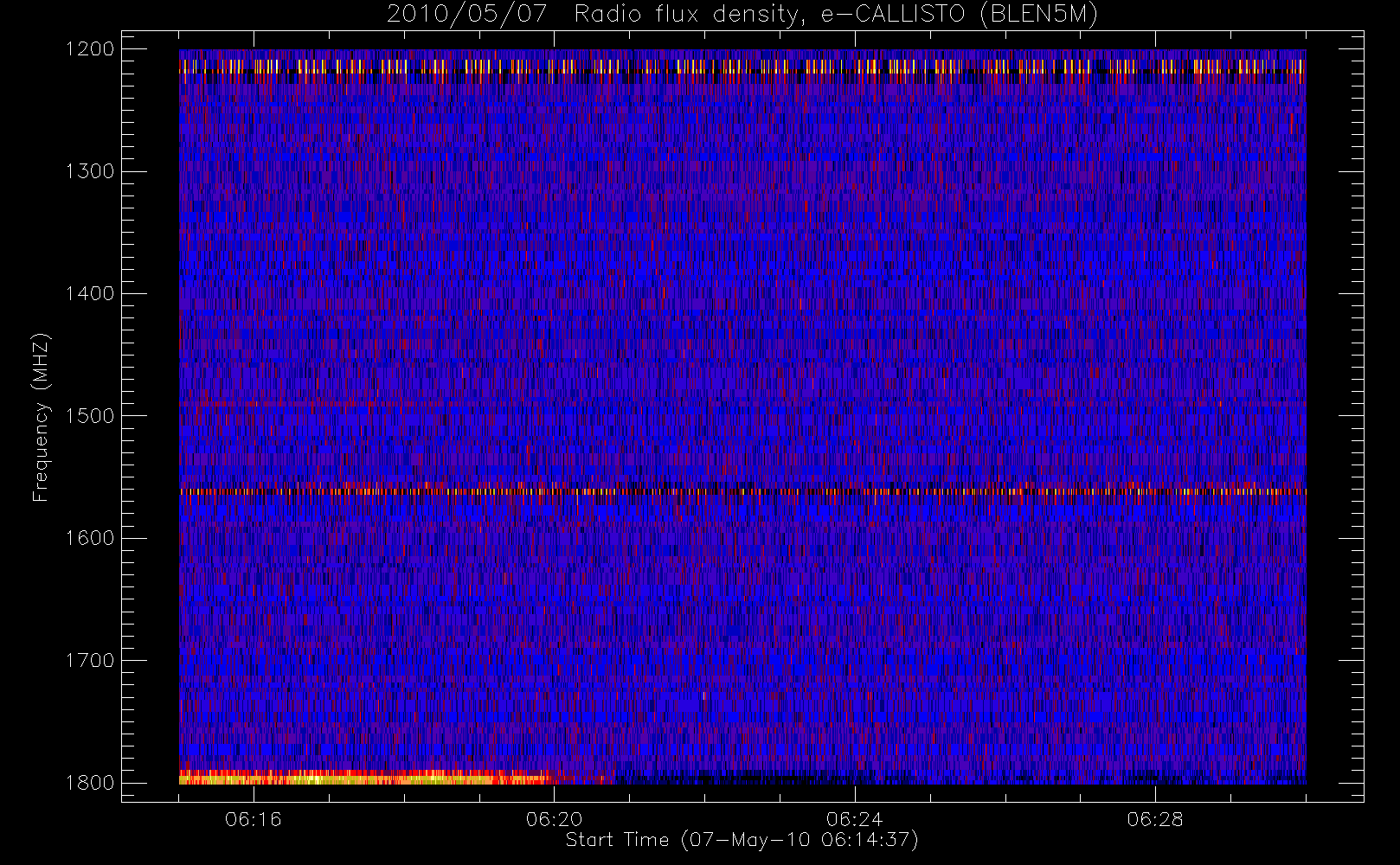The image size is (1400, 865).
Task: Click the 1700 frequency tick label
Action: tap(90, 660)
